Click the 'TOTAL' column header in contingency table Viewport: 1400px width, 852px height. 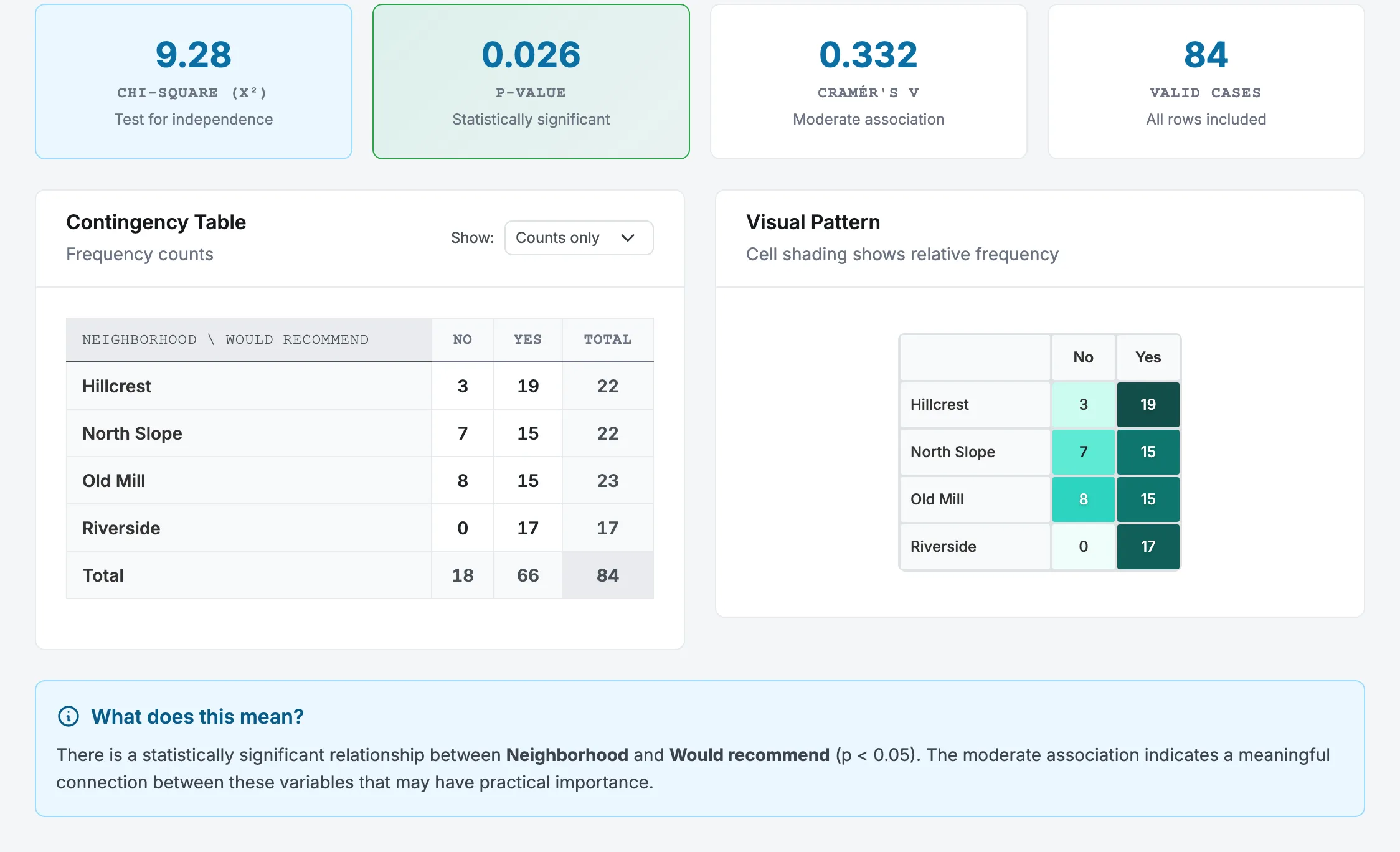[x=608, y=340]
